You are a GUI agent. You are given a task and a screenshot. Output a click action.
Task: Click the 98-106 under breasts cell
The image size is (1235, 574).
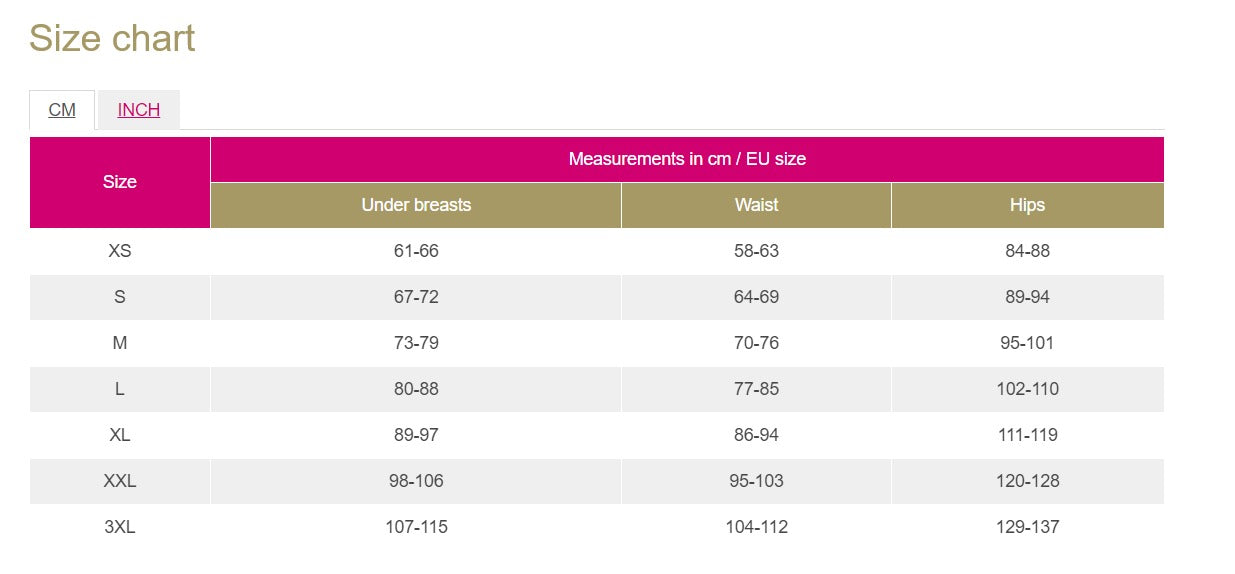416,481
